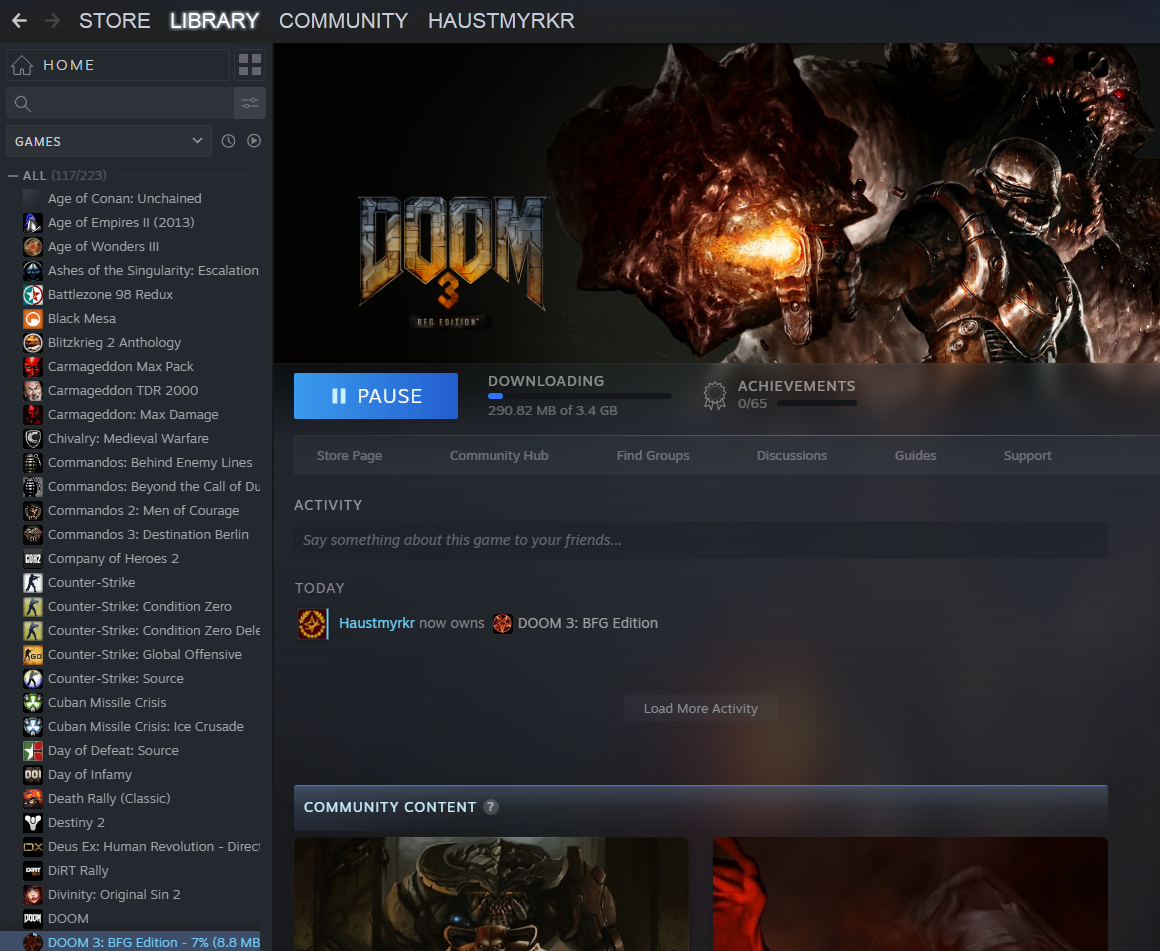
Task: Pause the DOOM 3 download
Action: [x=376, y=396]
